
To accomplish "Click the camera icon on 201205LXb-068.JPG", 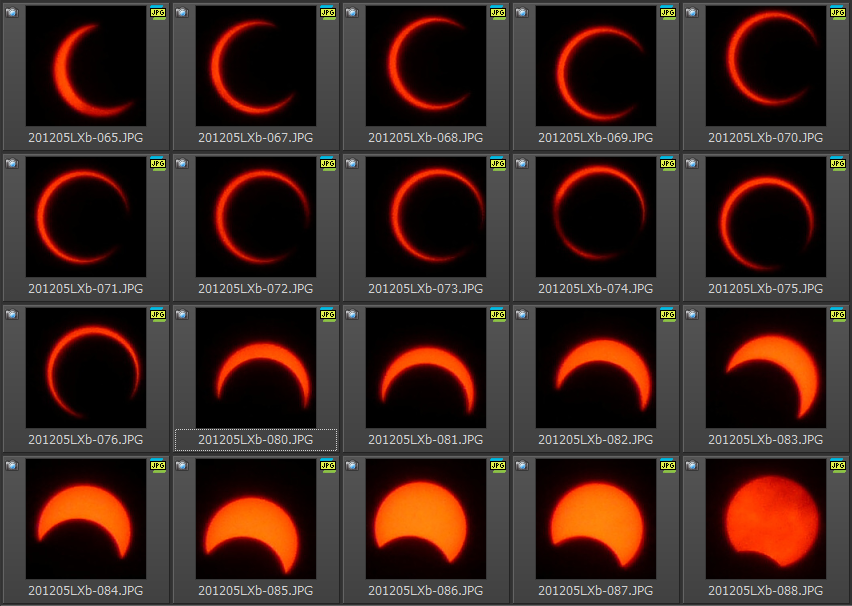I will [x=352, y=12].
